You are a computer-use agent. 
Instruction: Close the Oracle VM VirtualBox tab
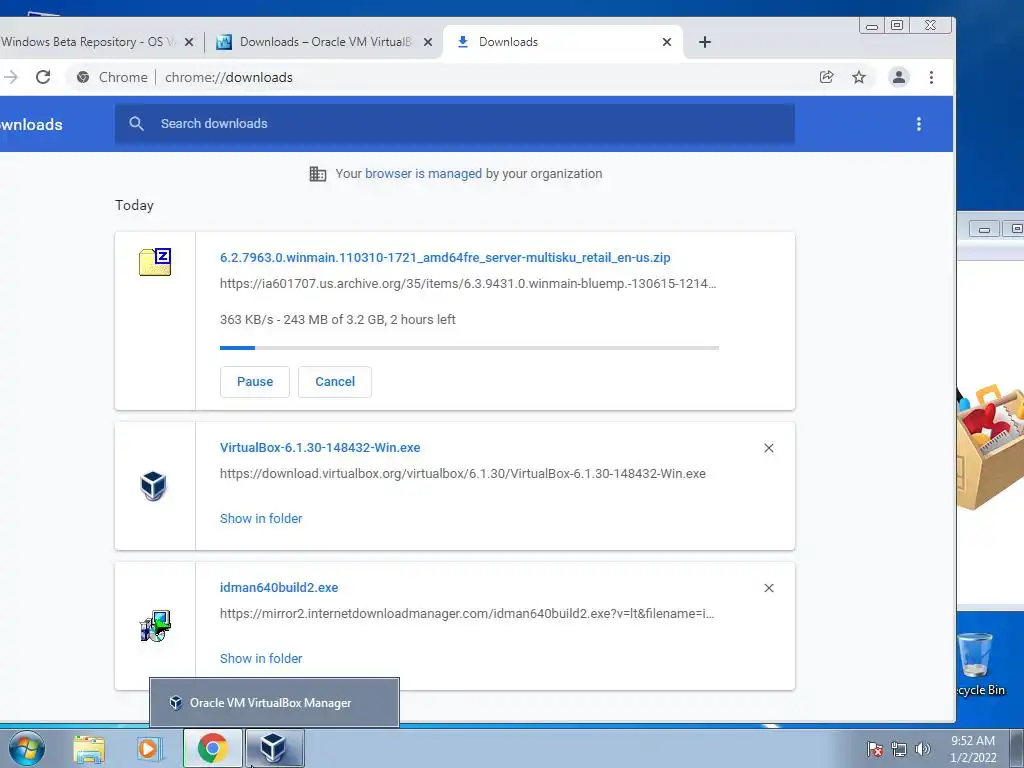click(x=428, y=42)
